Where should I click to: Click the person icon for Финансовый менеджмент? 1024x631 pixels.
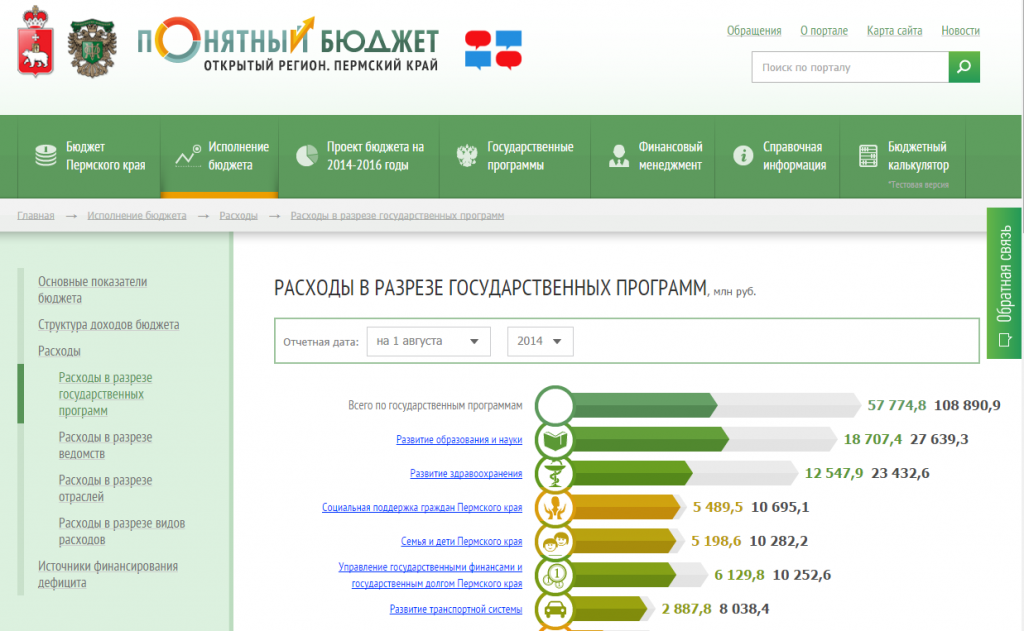(618, 155)
